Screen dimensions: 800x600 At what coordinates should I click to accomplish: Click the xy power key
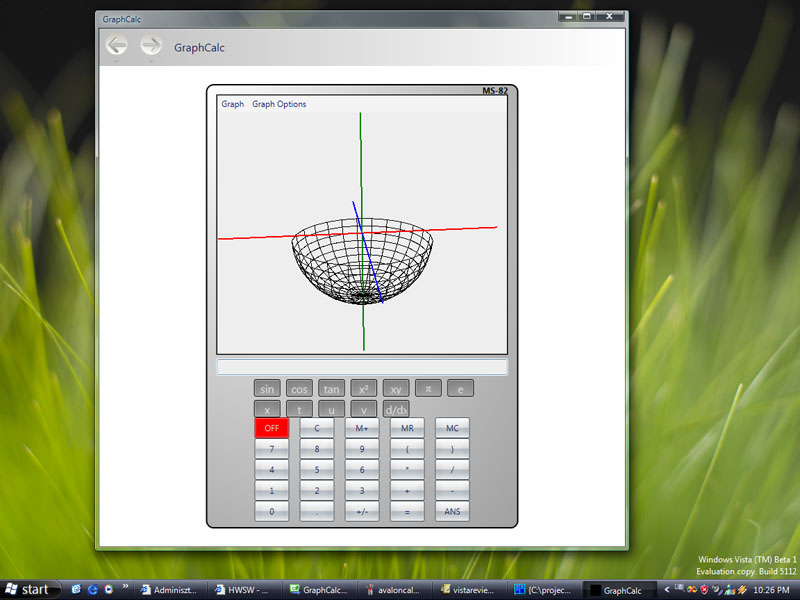[396, 389]
